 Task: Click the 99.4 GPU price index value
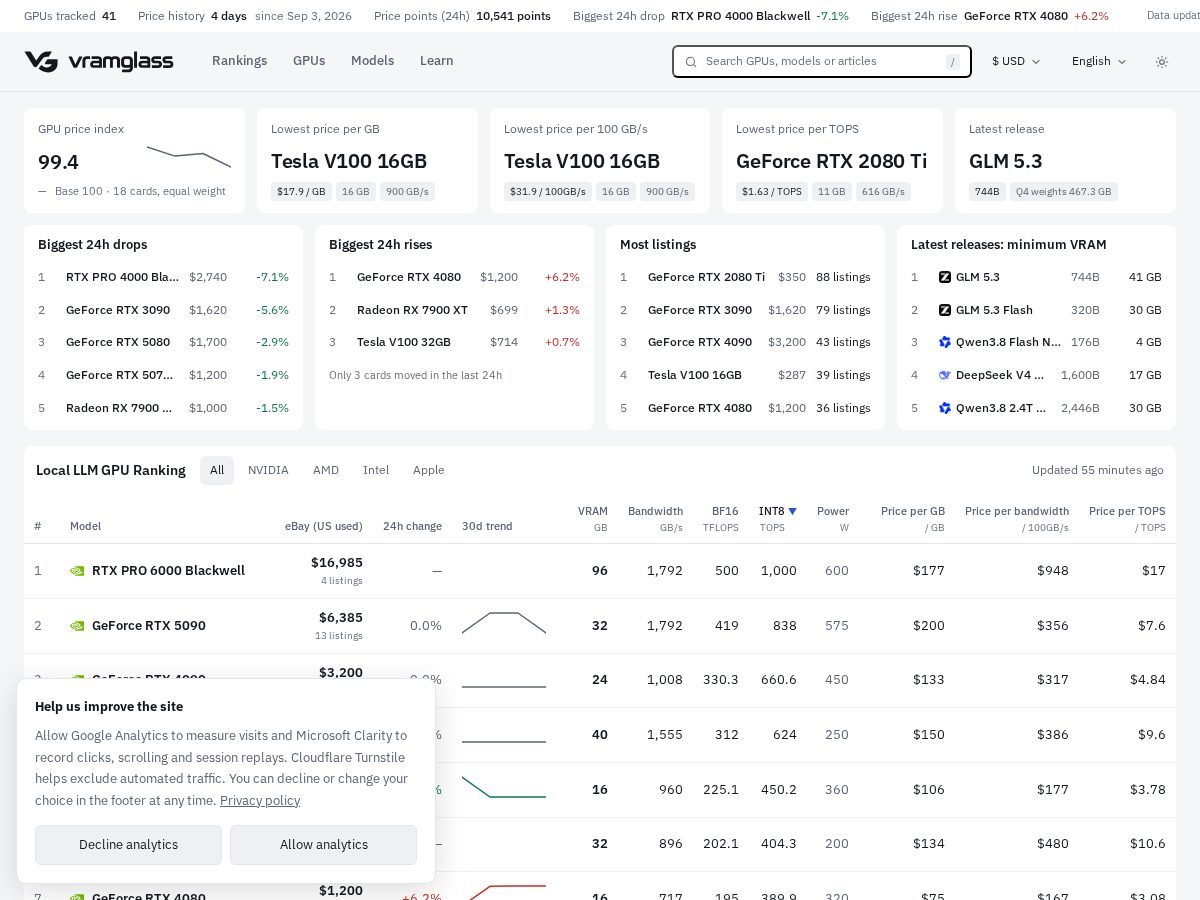pos(58,162)
